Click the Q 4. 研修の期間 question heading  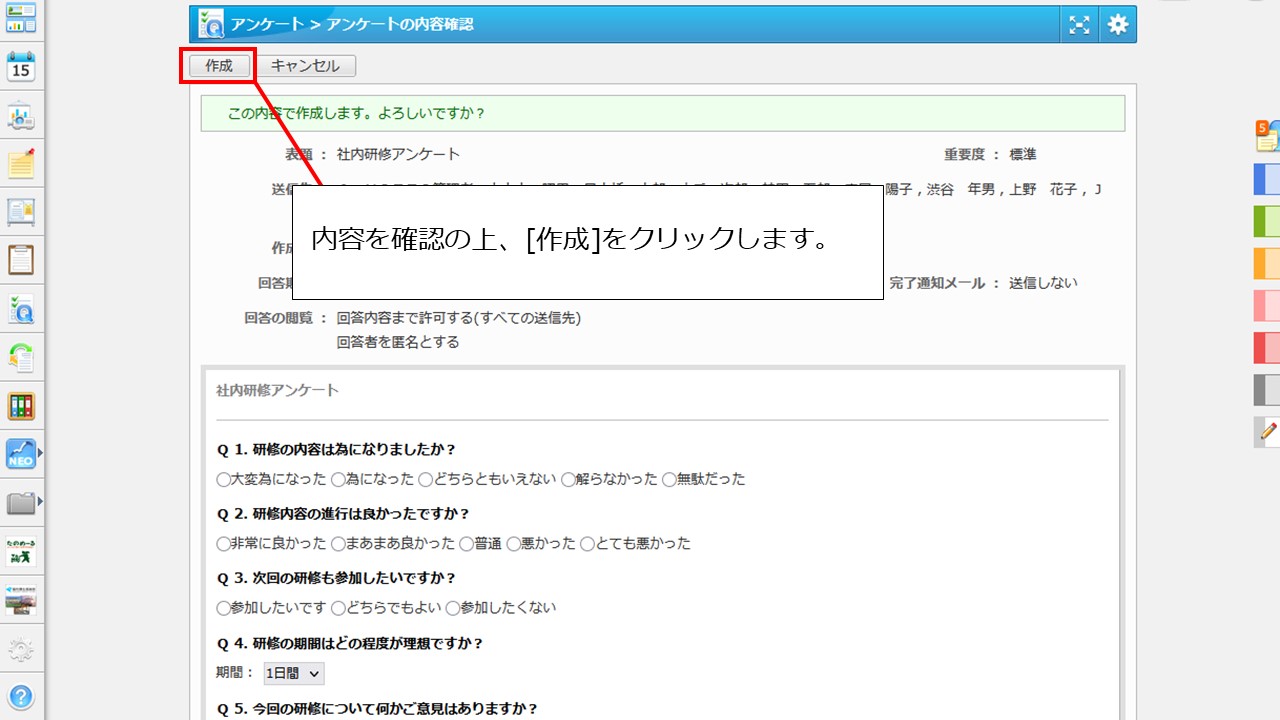(x=350, y=643)
